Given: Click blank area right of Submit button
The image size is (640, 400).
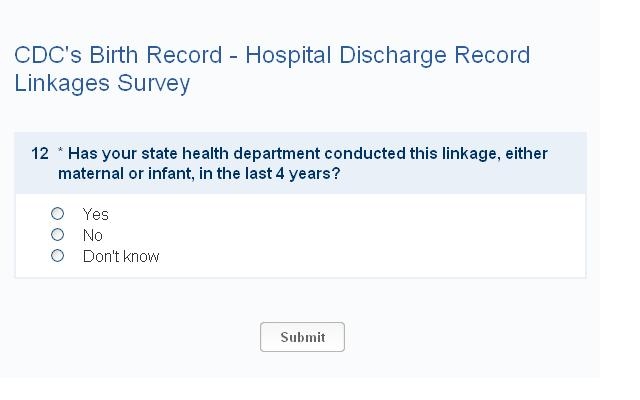Looking at the screenshot, I should (x=460, y=337).
